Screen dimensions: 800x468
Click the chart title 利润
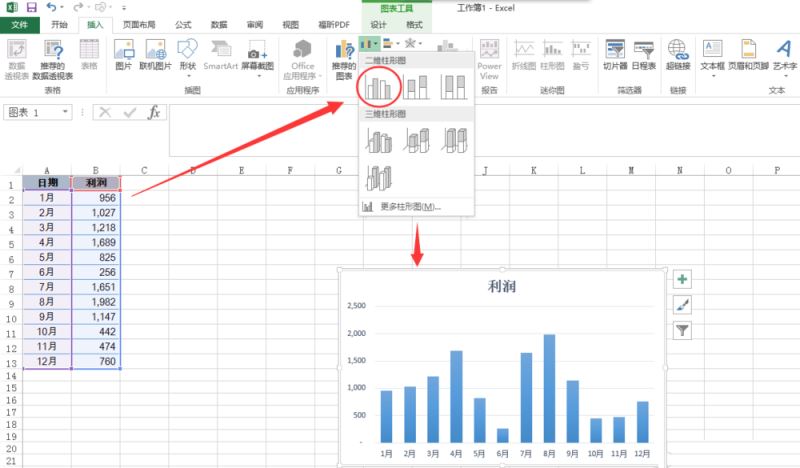pos(502,286)
